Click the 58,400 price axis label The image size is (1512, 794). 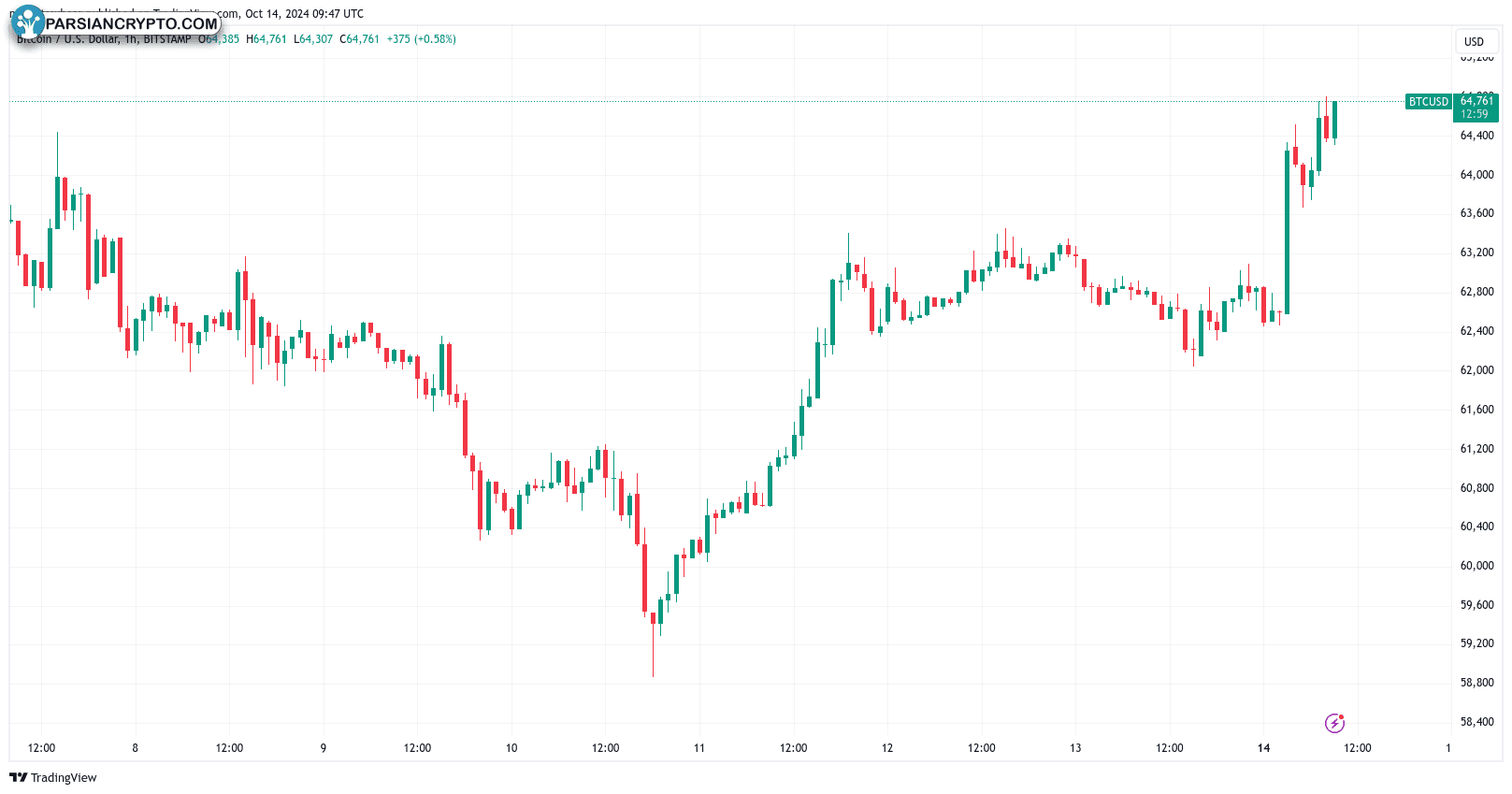[x=1476, y=722]
